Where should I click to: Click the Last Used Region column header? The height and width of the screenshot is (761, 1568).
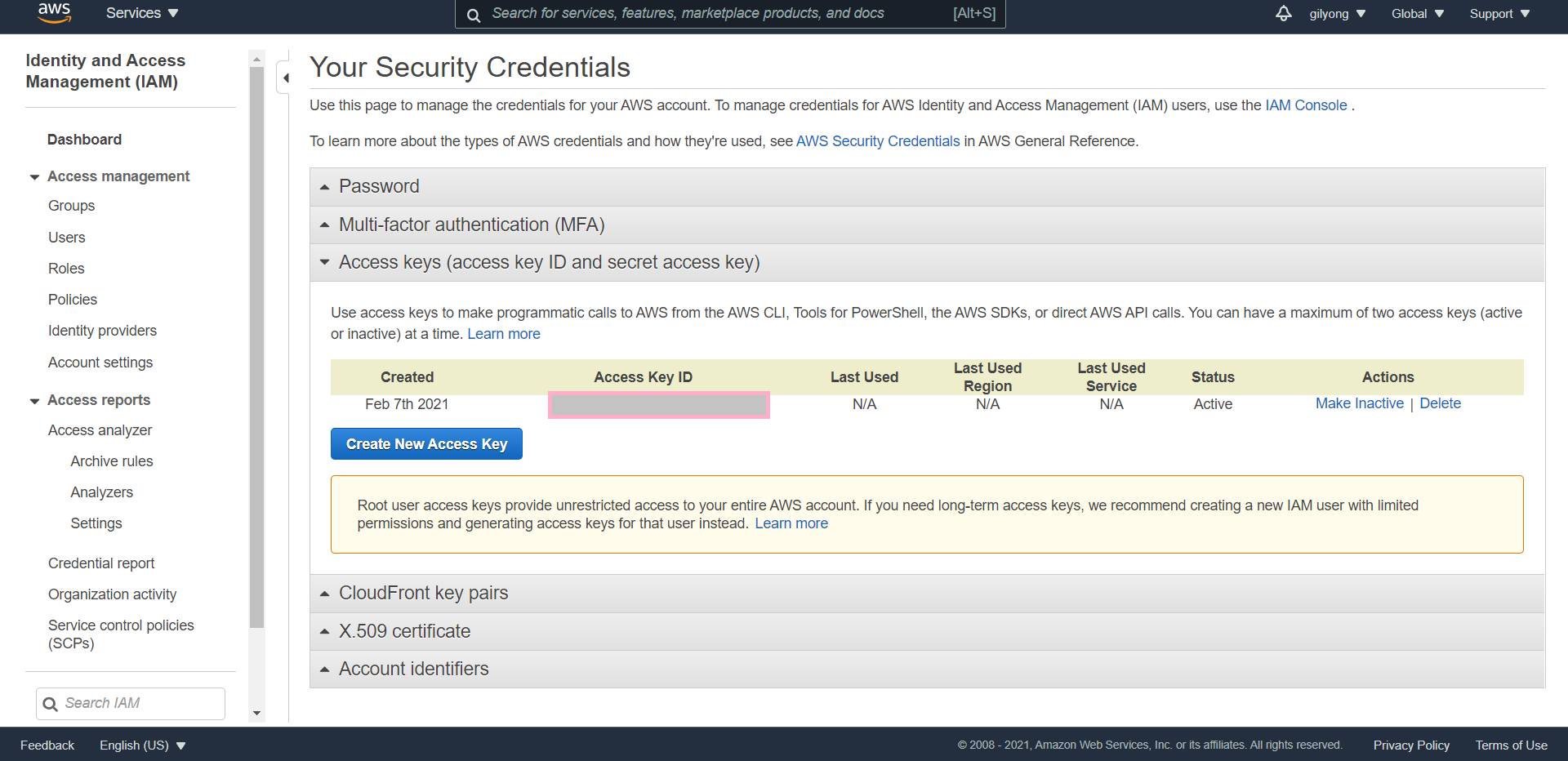[987, 377]
